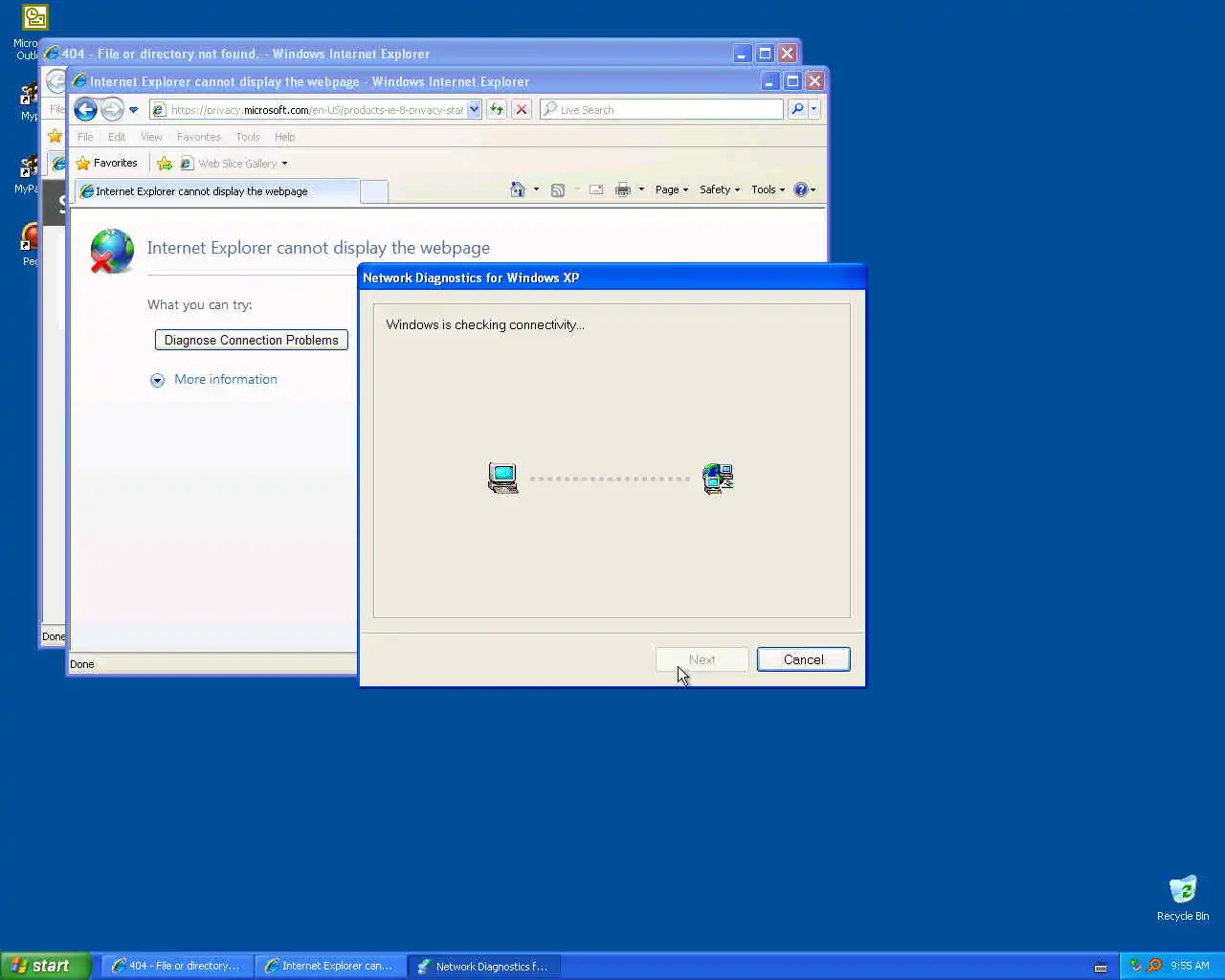This screenshot has width=1225, height=980.
Task: Open the Edit menu
Action: 117,137
